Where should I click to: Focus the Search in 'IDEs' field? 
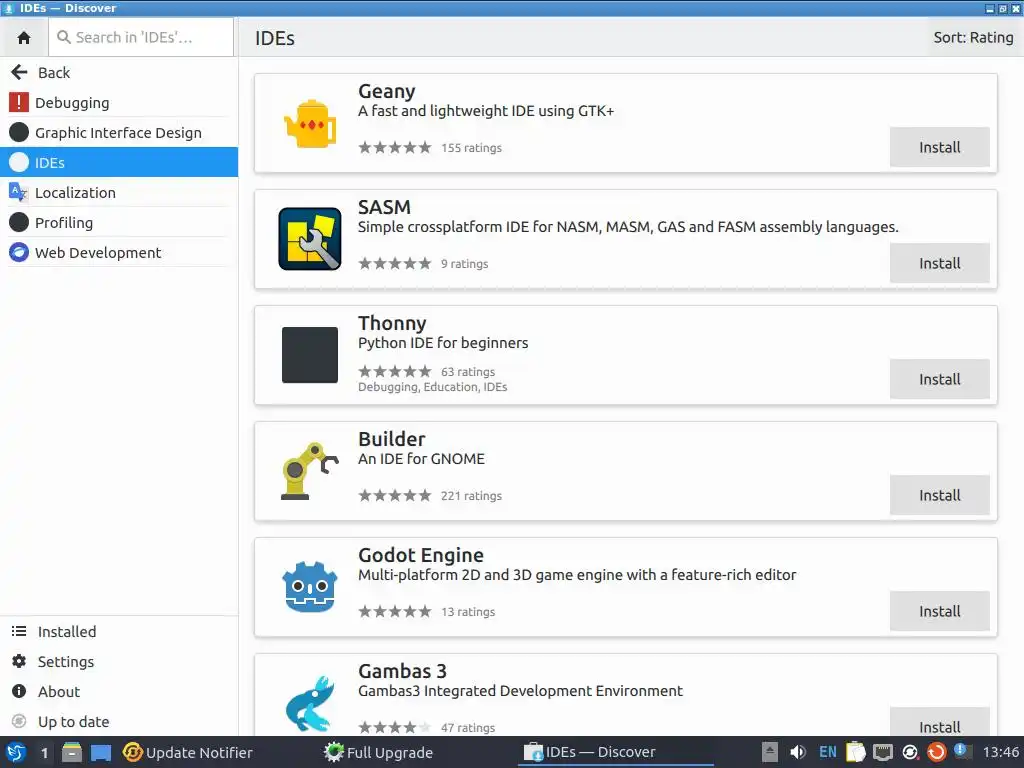141,37
